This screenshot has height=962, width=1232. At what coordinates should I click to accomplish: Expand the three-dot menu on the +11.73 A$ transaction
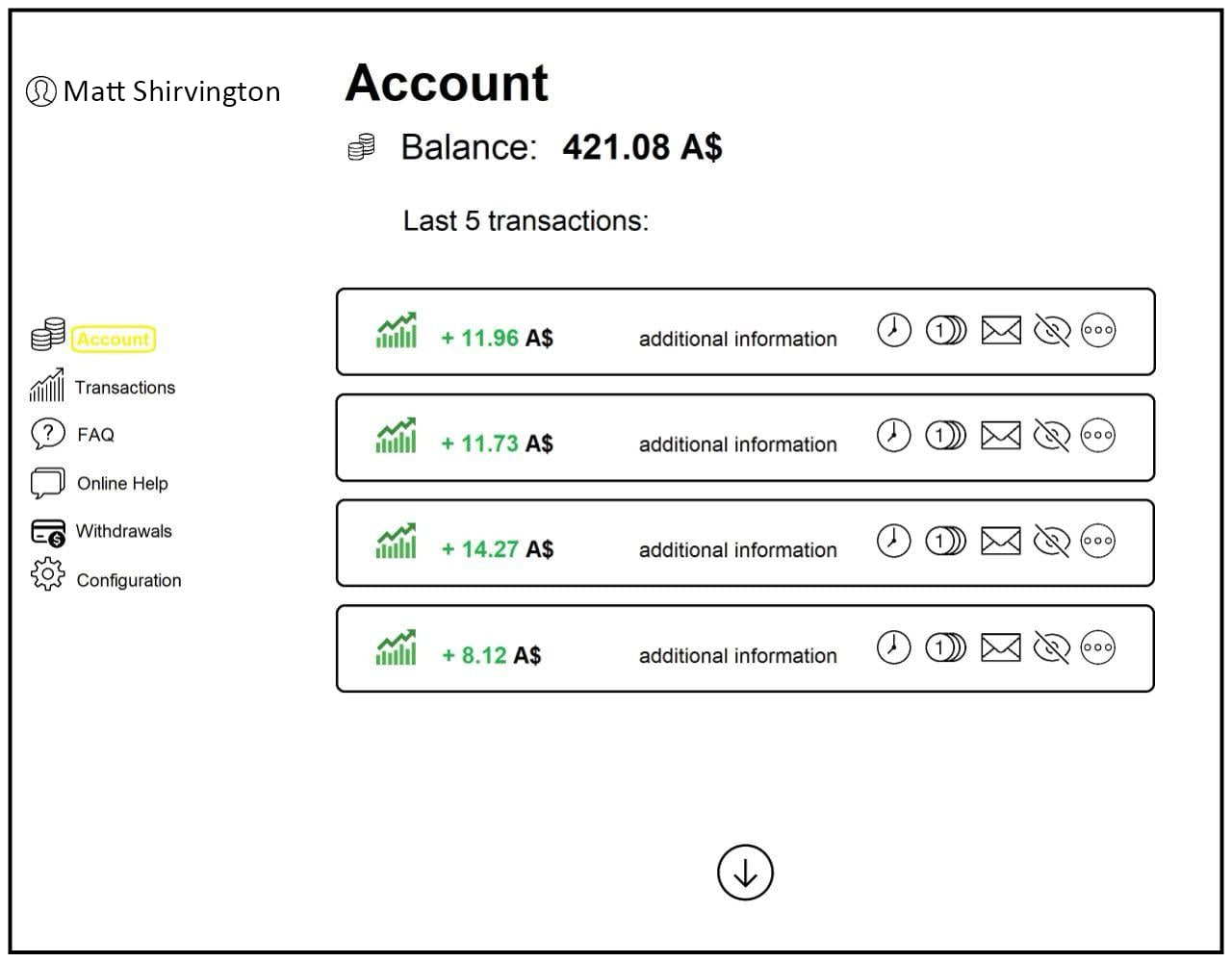[1098, 436]
